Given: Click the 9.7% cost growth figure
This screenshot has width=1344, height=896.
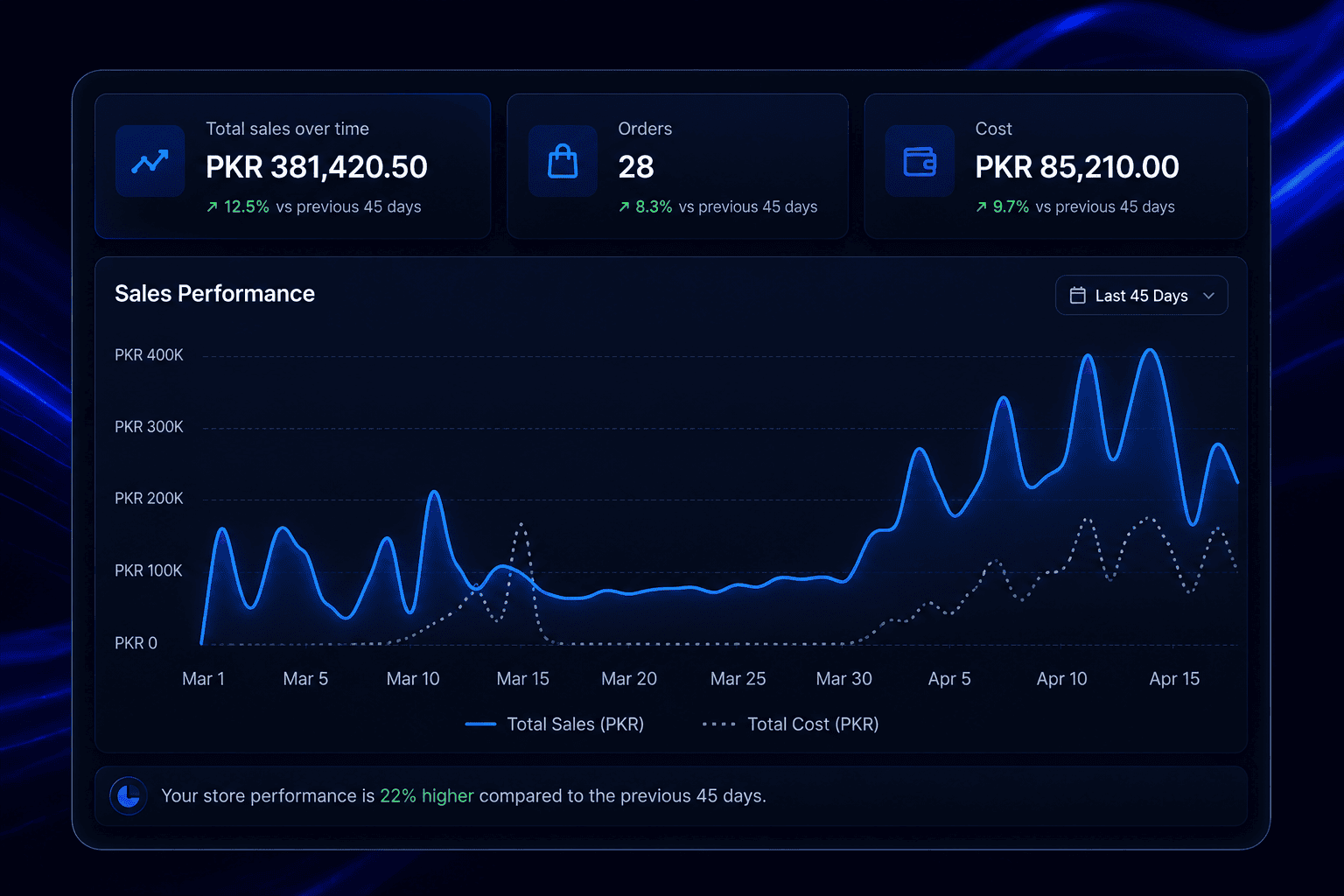Looking at the screenshot, I should pos(1011,207).
